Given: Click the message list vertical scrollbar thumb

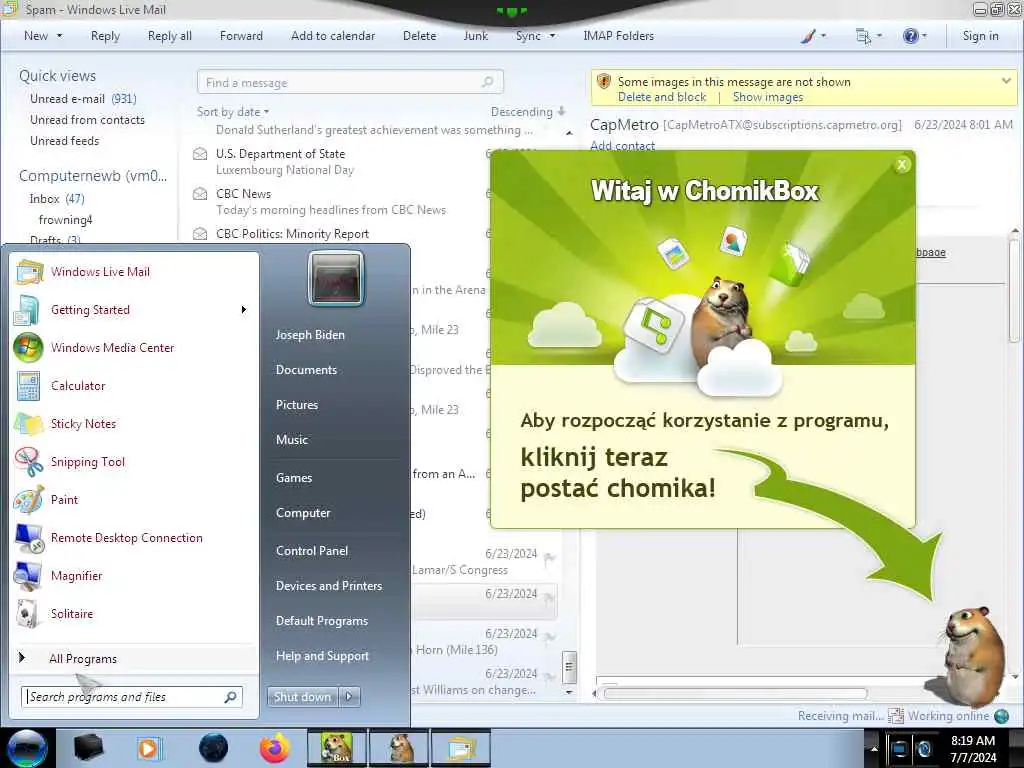Looking at the screenshot, I should pyautogui.click(x=569, y=667).
